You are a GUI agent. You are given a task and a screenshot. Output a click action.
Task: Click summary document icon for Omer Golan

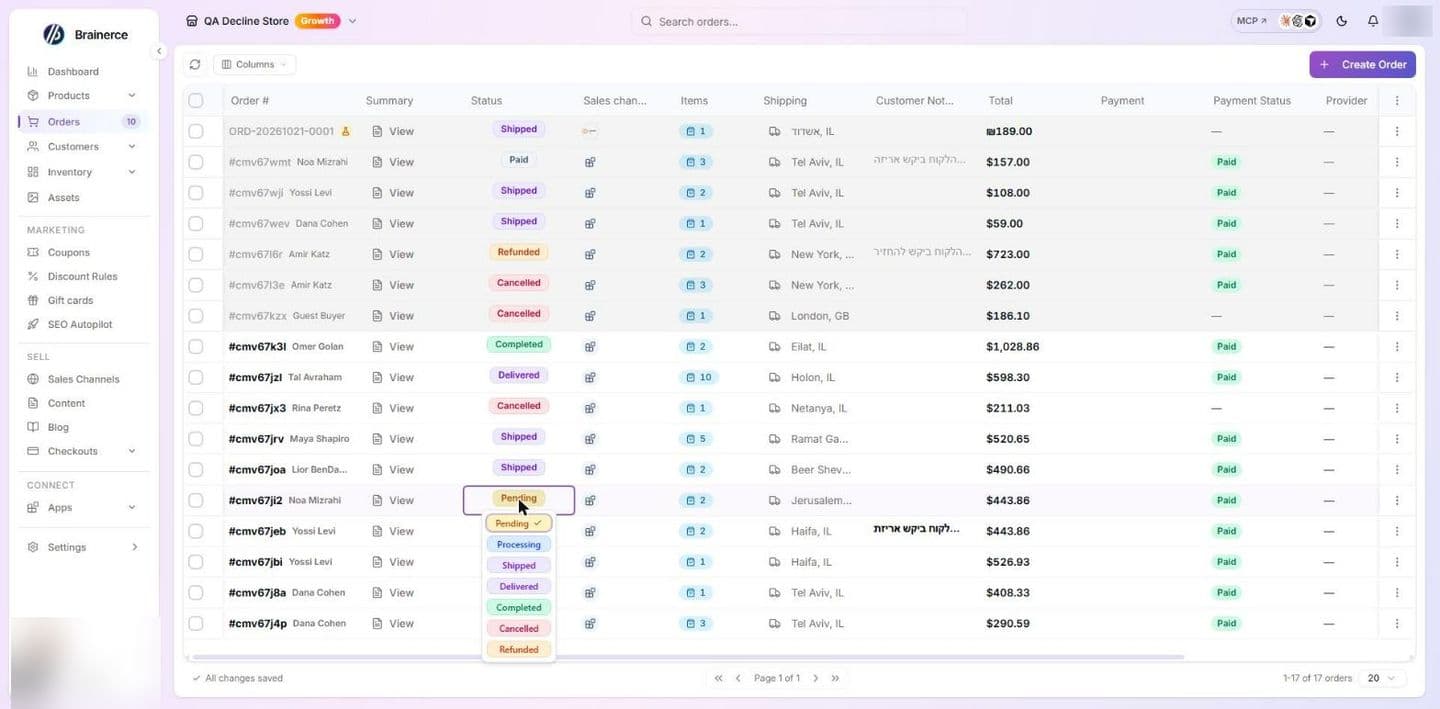377,347
